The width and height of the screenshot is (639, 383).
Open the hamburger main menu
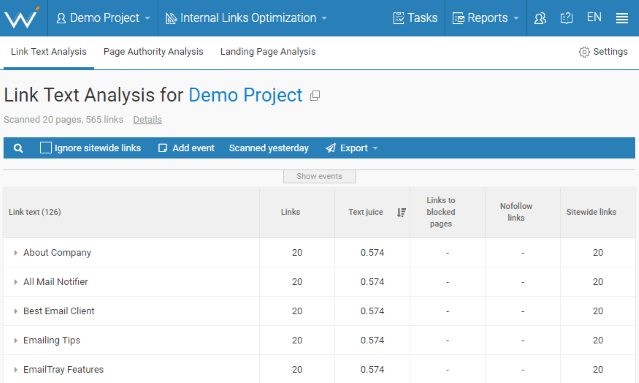coord(621,18)
